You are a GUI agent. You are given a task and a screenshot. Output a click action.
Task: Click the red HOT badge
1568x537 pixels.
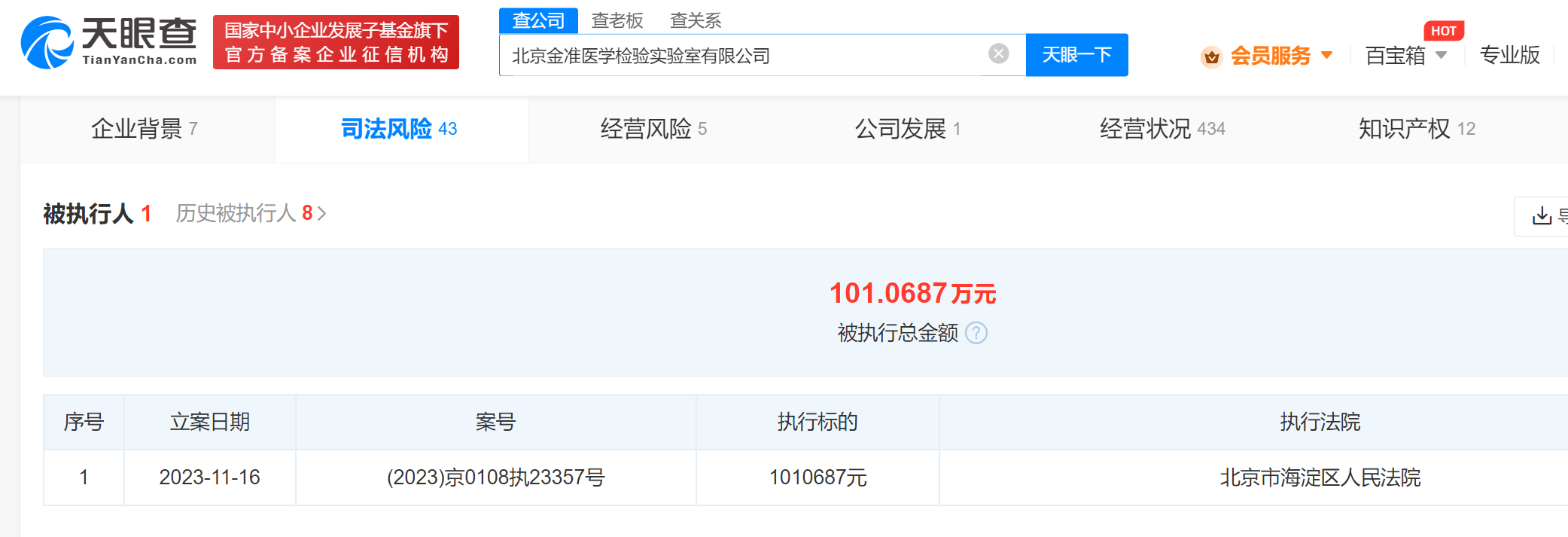[1443, 31]
